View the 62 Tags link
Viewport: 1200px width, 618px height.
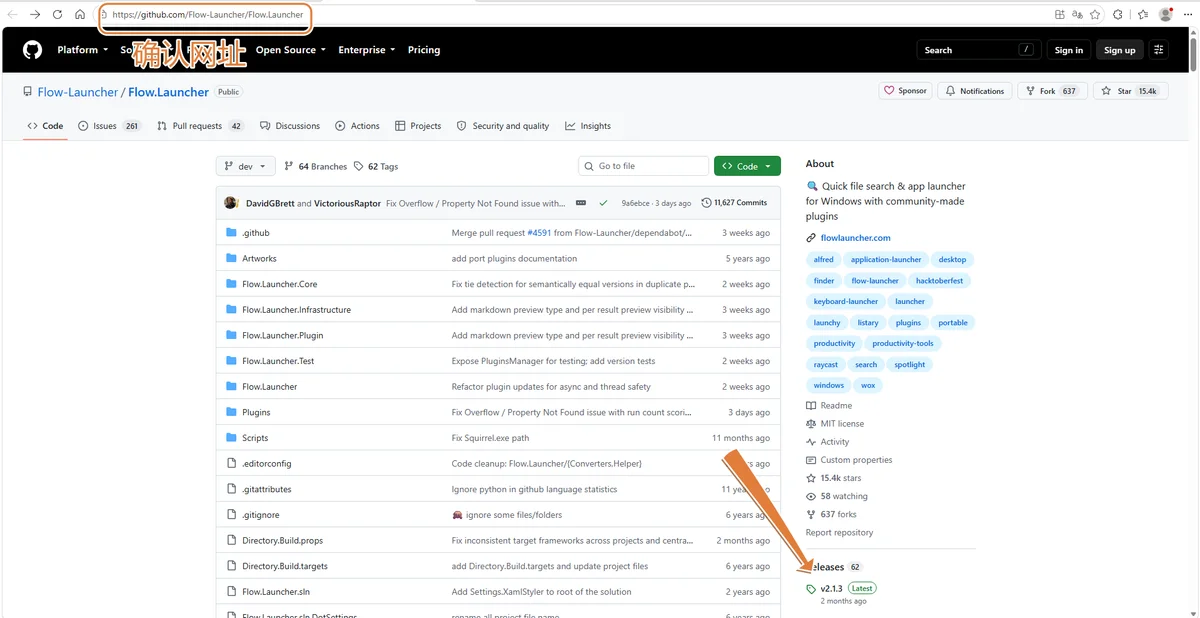376,167
